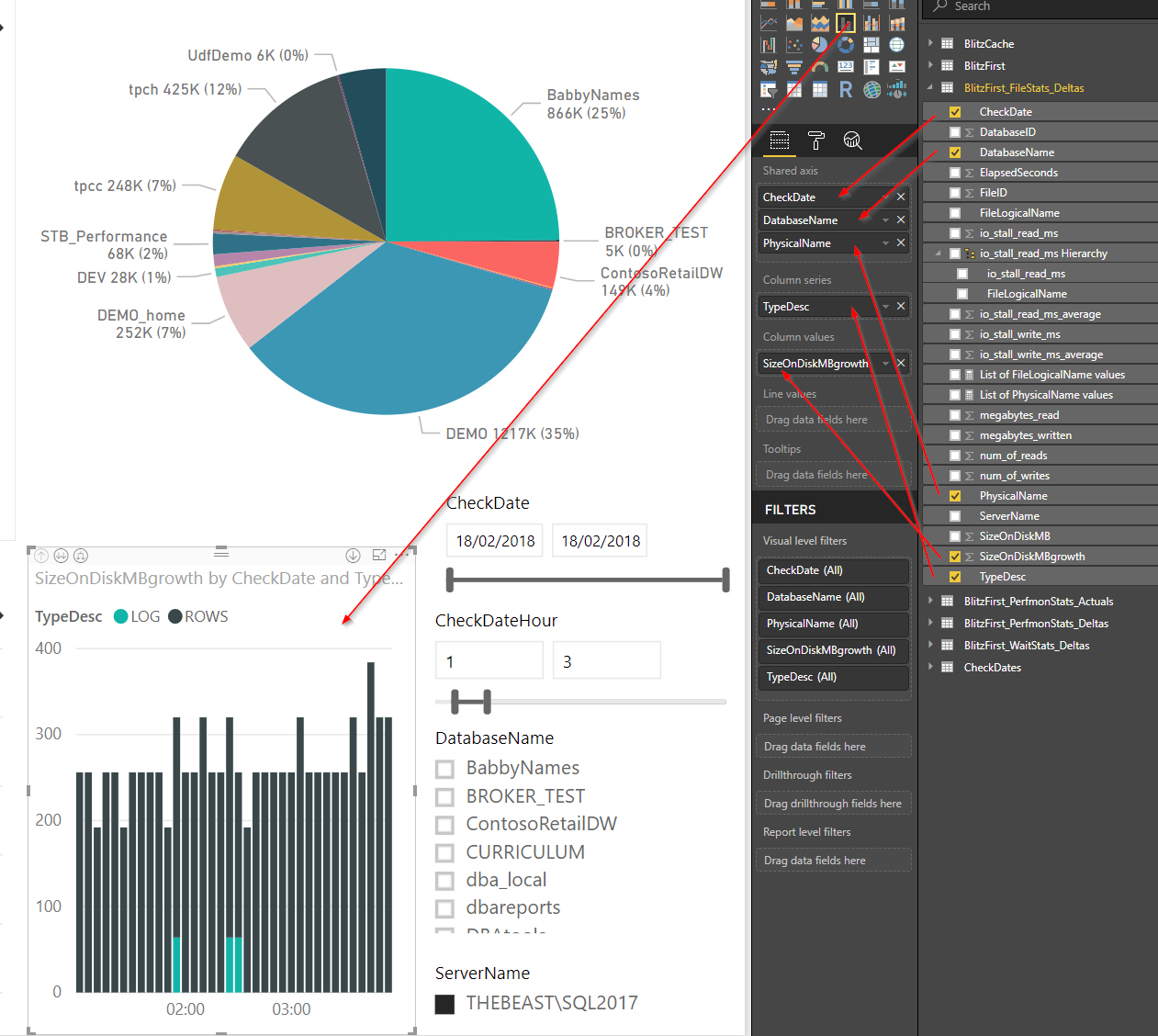The height and width of the screenshot is (1036, 1158).
Task: Select the line and clustered column chart icon
Action: (x=871, y=23)
